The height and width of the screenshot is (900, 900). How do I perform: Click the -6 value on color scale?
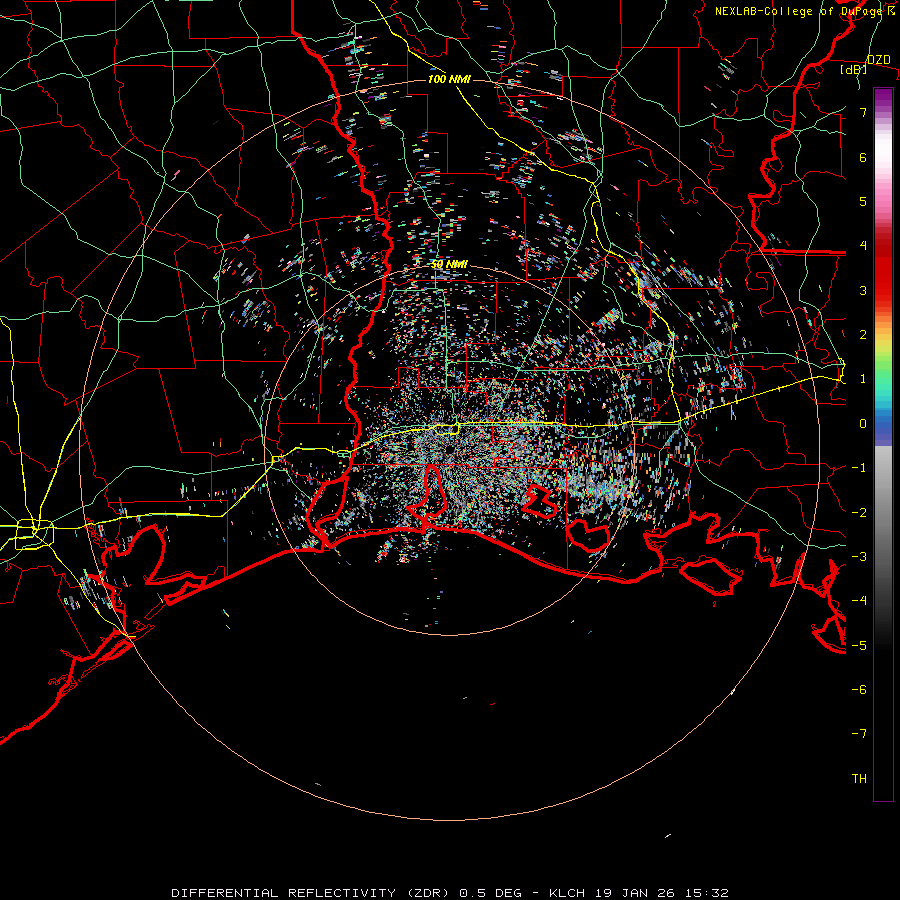pos(859,690)
